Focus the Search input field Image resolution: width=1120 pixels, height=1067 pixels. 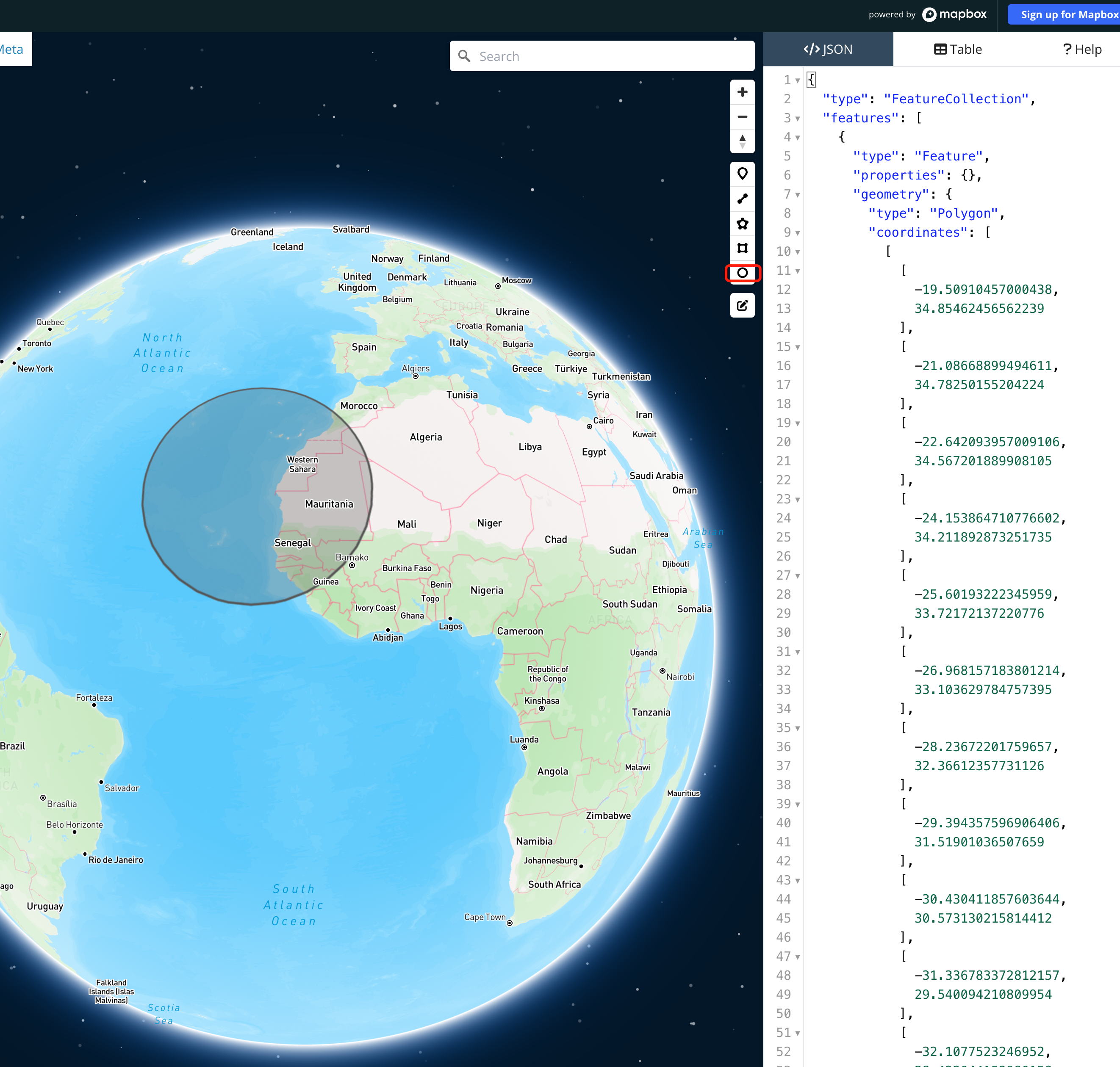tap(602, 56)
